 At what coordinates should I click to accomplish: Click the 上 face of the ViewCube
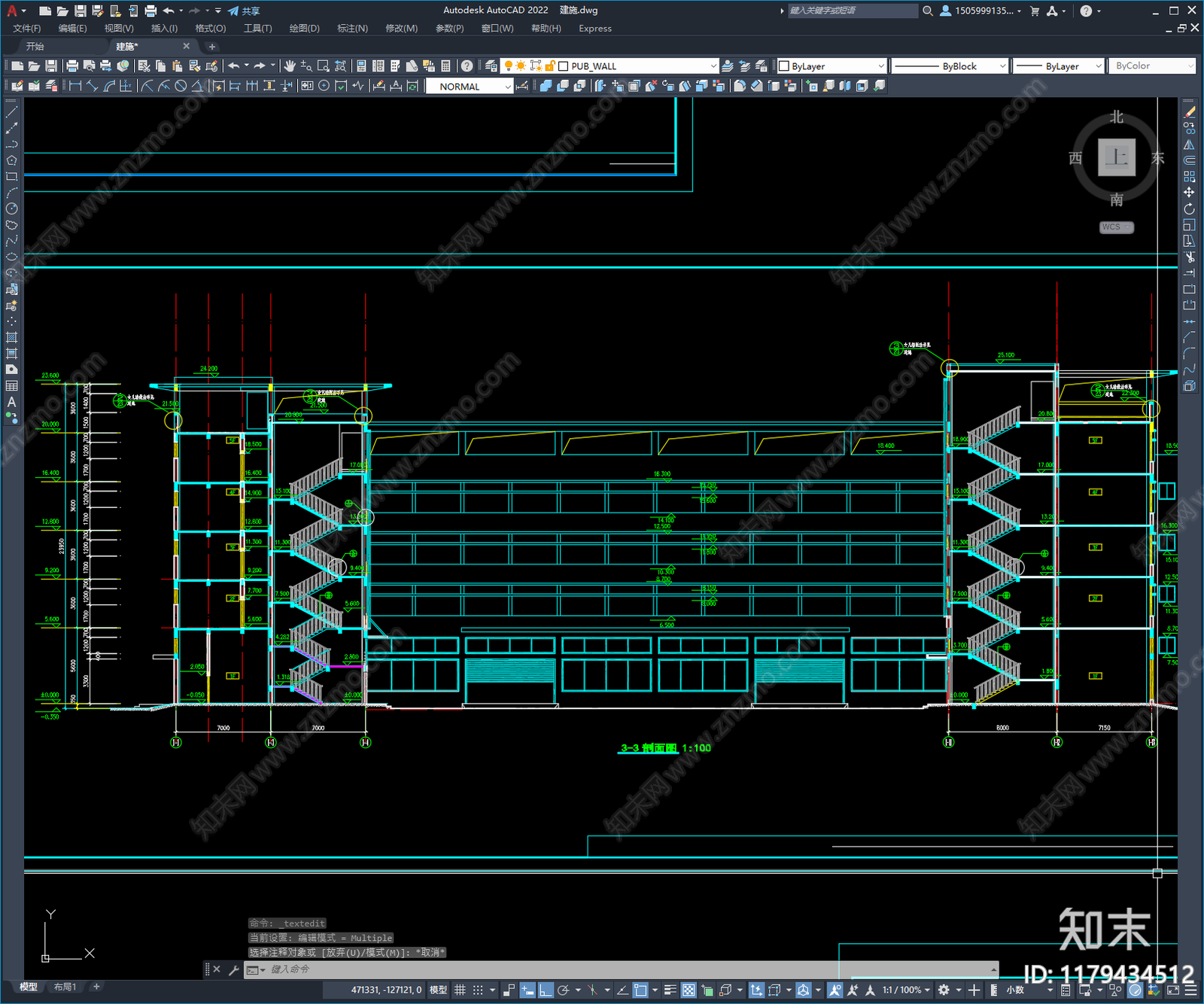click(1117, 157)
